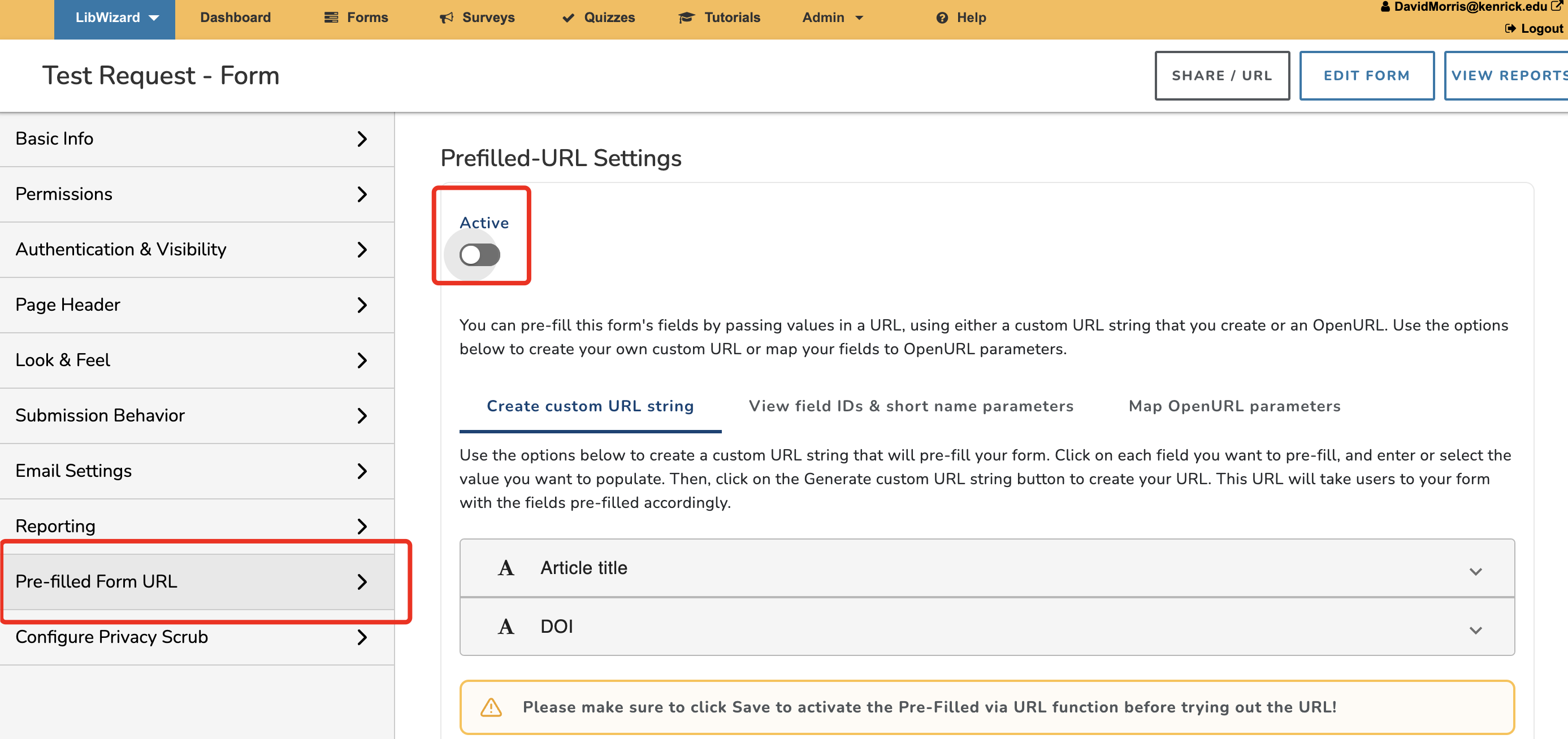Click the external link icon beside the email
The width and height of the screenshot is (1568, 739).
(x=1560, y=6)
